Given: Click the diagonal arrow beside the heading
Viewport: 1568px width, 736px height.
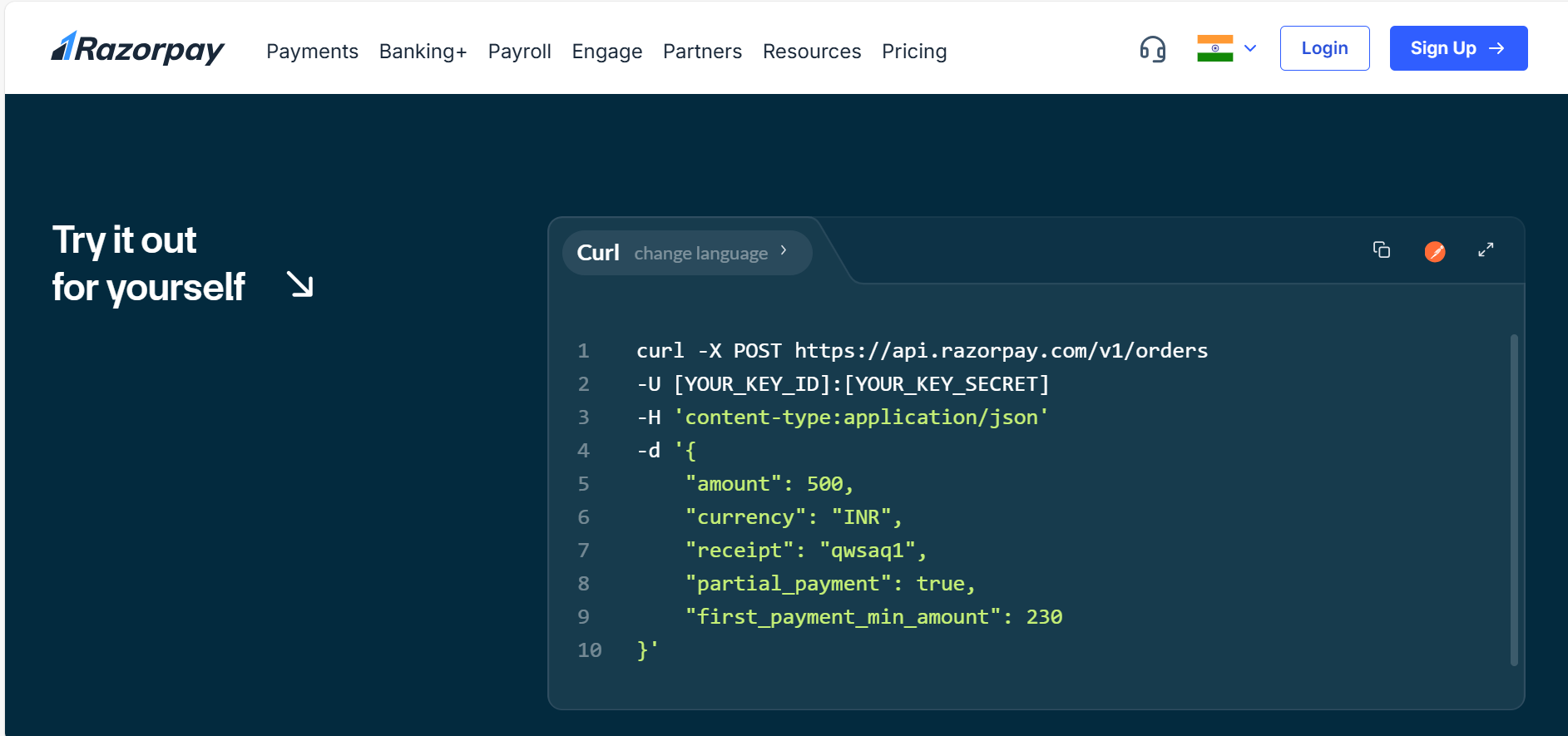Looking at the screenshot, I should pyautogui.click(x=300, y=284).
